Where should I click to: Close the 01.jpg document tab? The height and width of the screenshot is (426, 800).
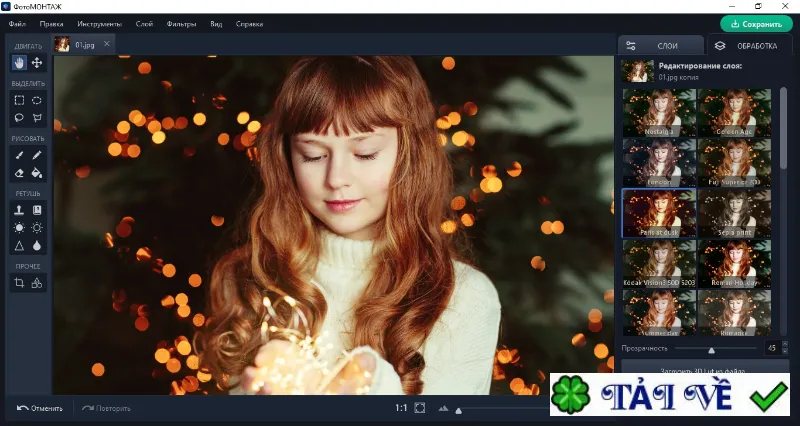[x=107, y=44]
